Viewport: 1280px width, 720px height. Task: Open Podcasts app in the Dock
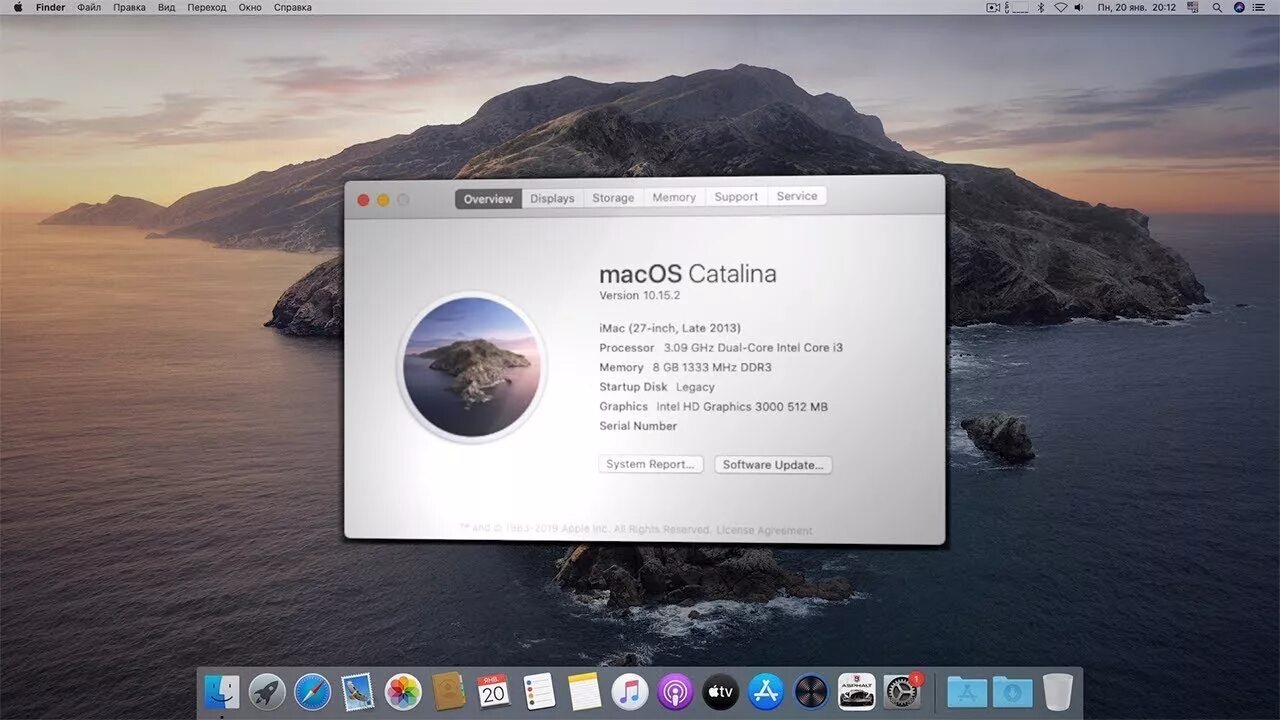[675, 692]
